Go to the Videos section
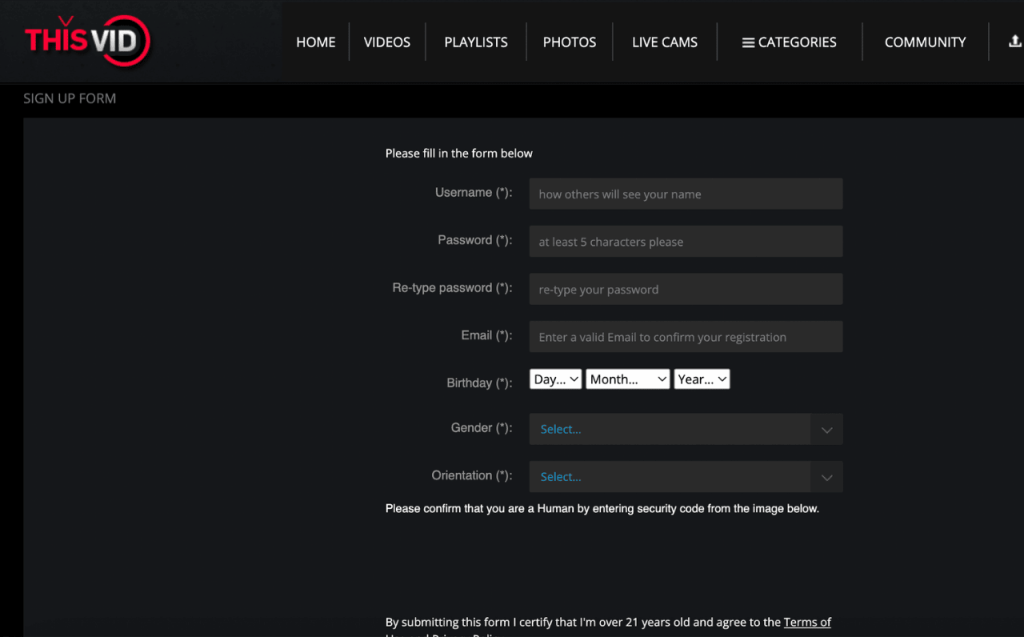This screenshot has width=1024, height=637. click(x=387, y=42)
